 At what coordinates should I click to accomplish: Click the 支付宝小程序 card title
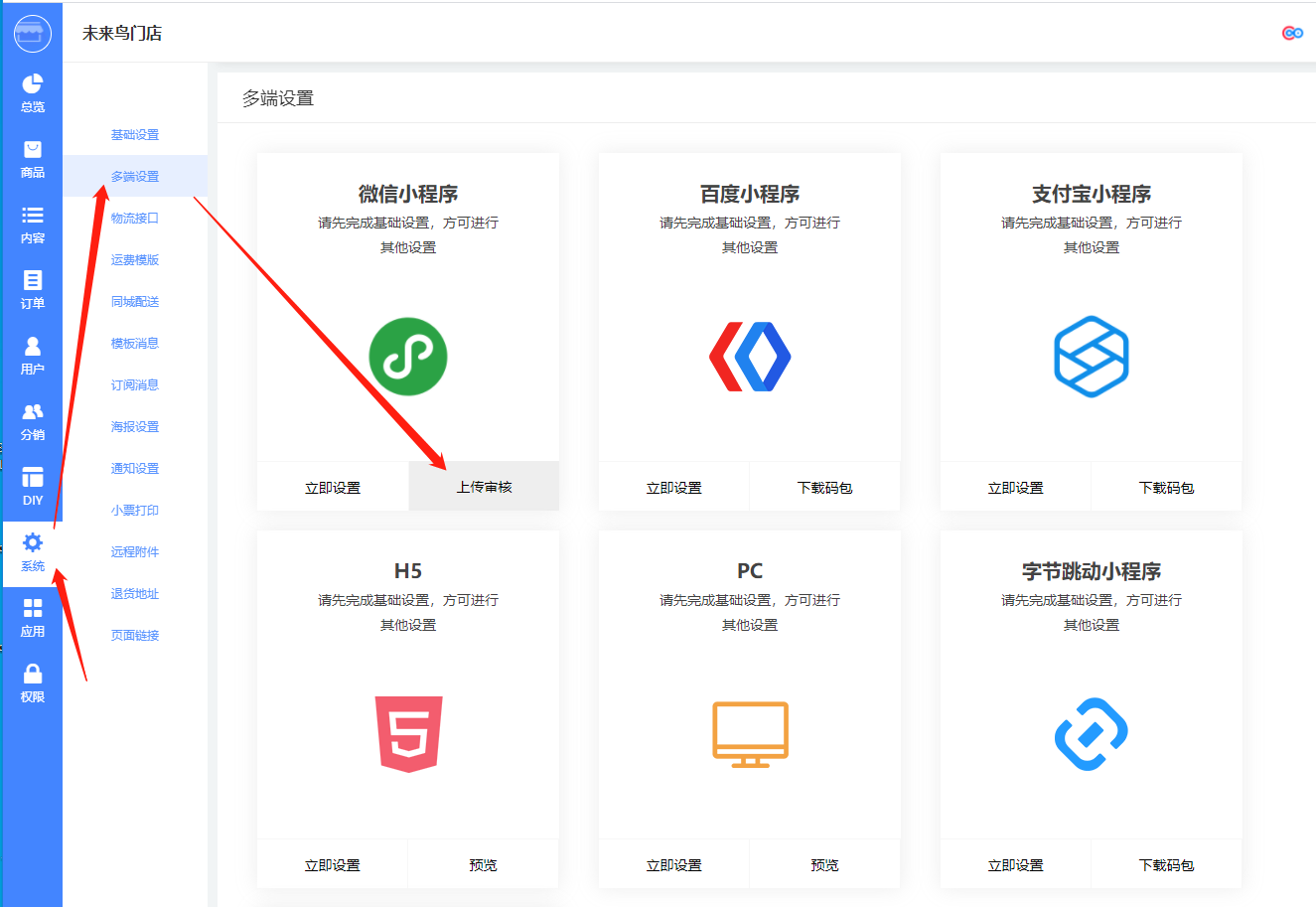click(1092, 194)
